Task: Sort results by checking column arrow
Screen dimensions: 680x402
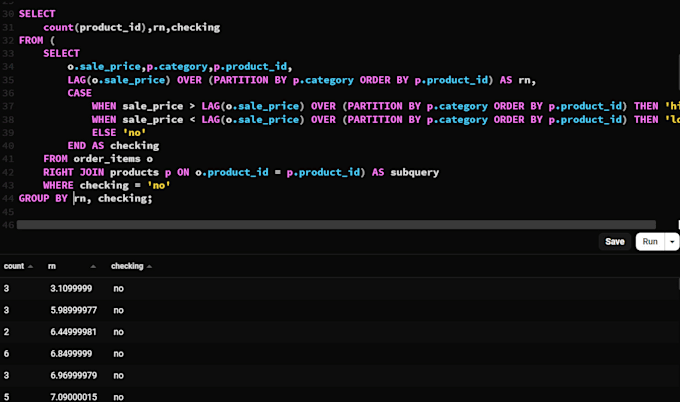Action: (149, 266)
